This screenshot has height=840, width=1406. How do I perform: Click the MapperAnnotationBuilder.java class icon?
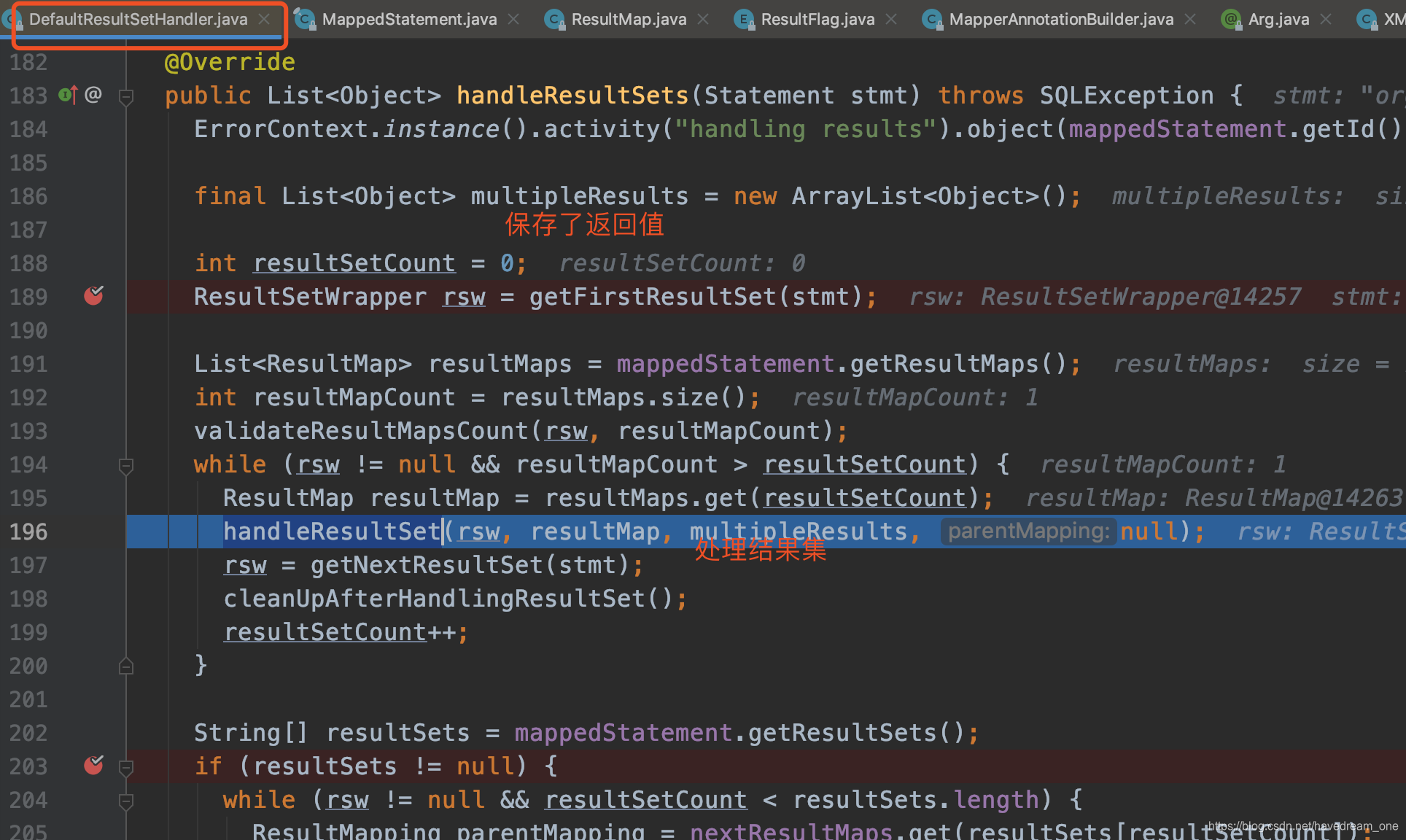[932, 20]
